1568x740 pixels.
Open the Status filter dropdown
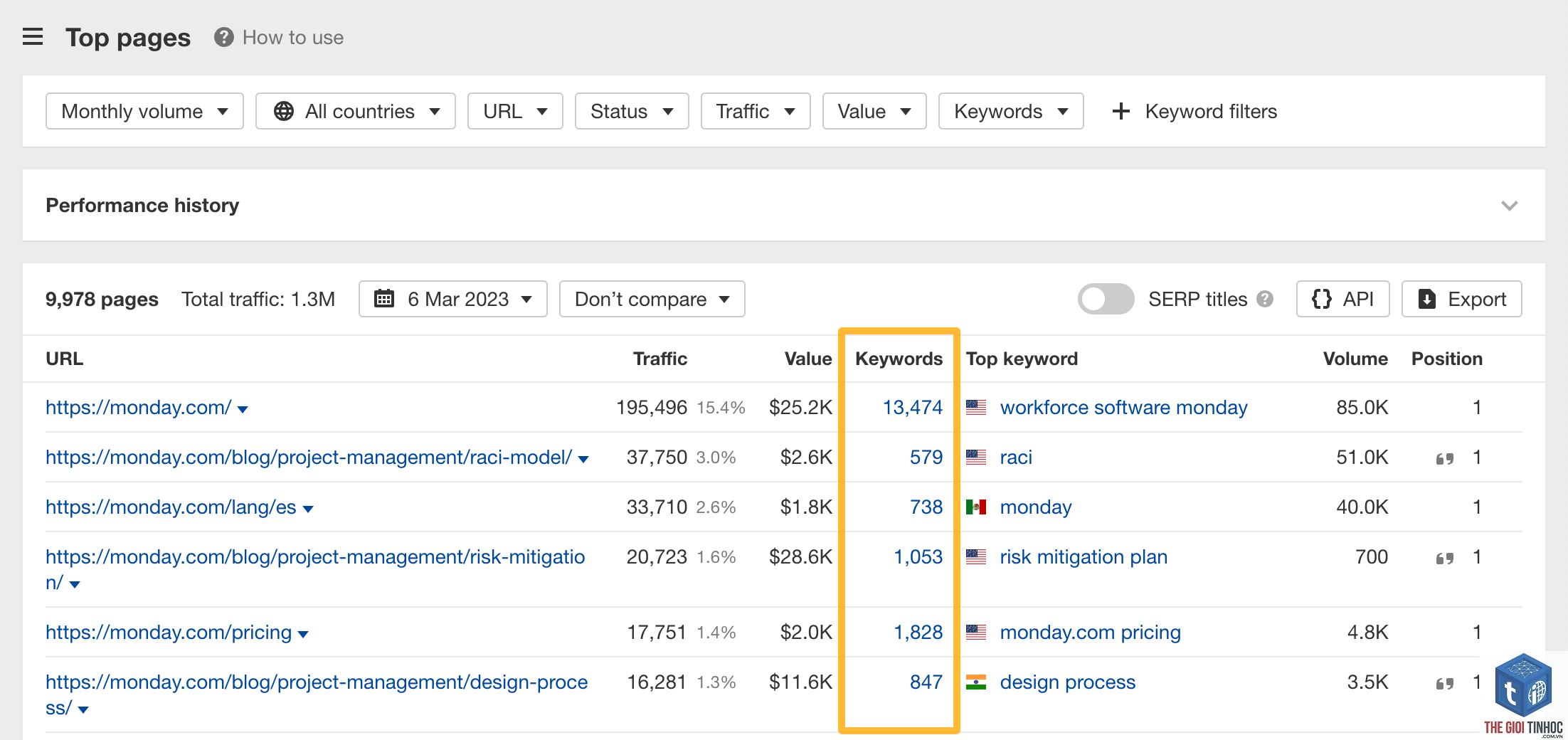[x=632, y=111]
